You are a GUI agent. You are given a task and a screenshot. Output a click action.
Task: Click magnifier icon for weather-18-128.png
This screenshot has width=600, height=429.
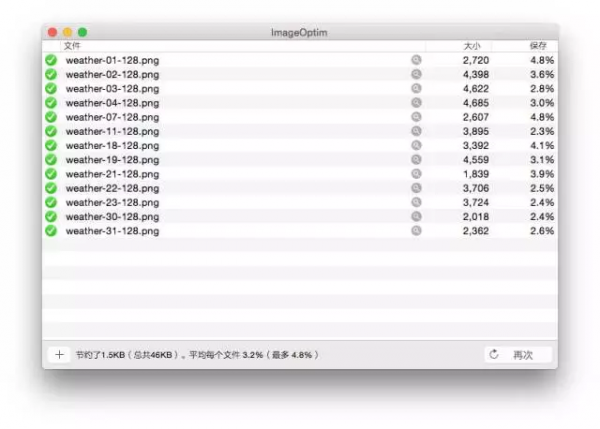[416, 145]
